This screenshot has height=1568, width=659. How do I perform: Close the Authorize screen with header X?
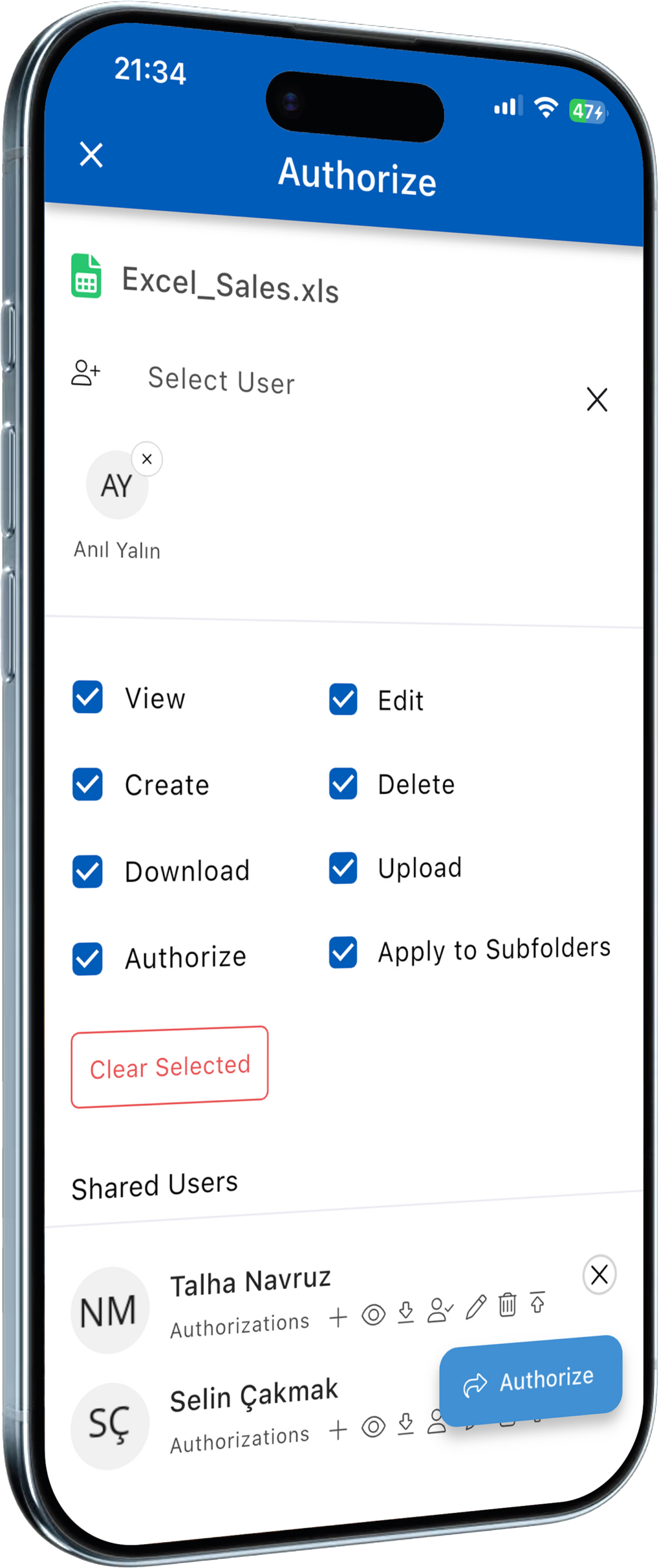tap(91, 154)
